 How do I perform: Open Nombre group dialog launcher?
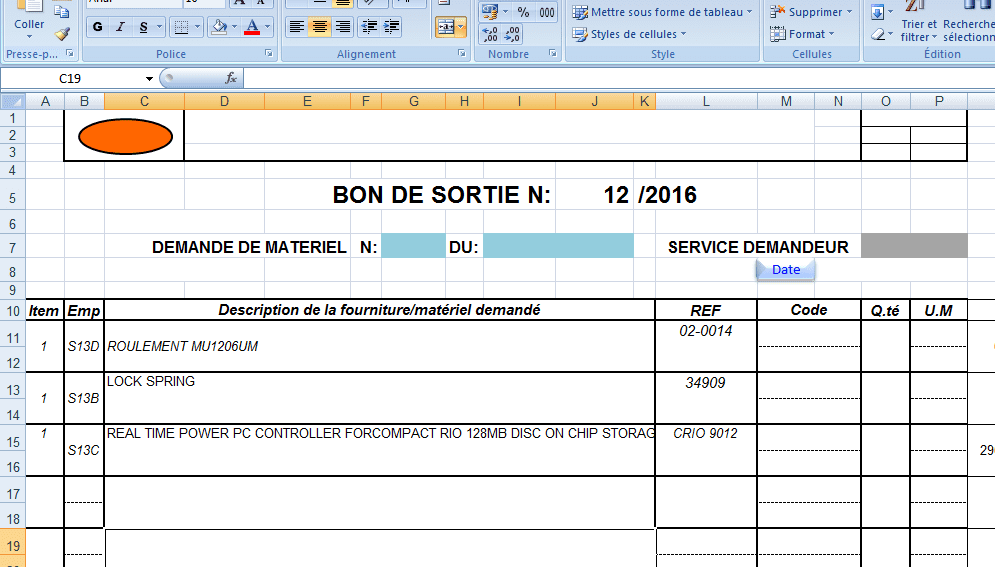tap(553, 54)
